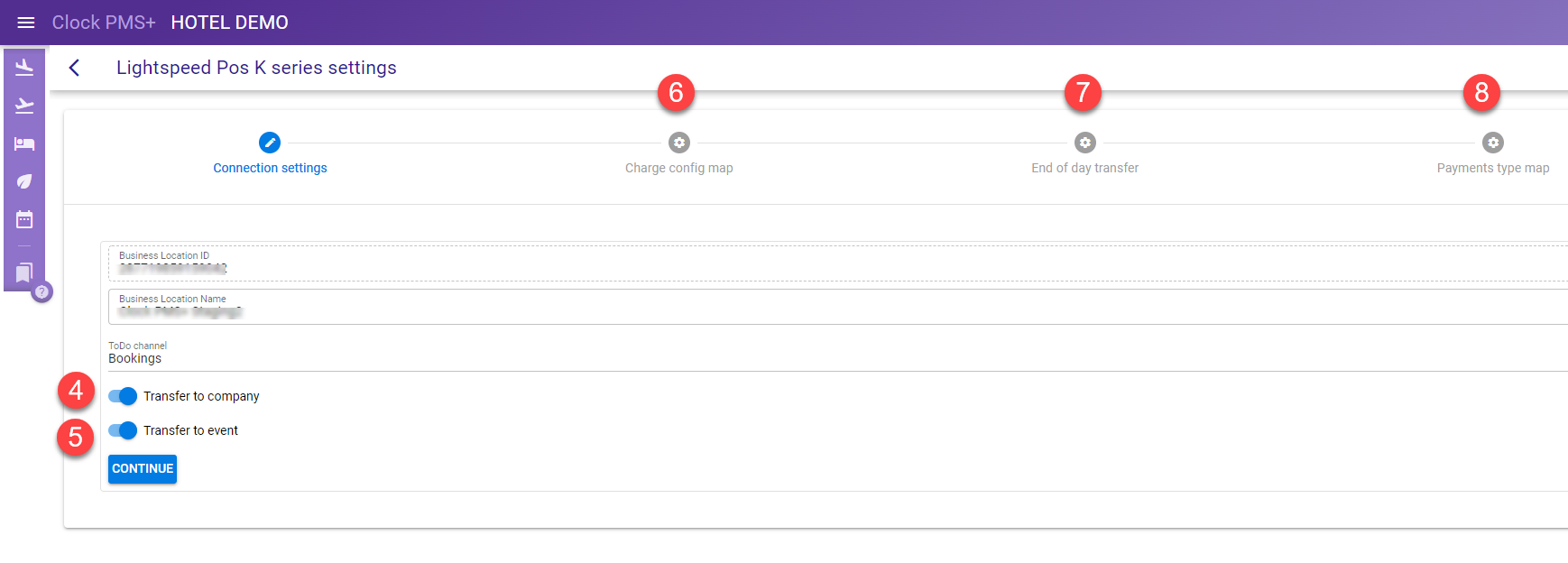The image size is (1568, 563).
Task: Open the leaf sidebar icon
Action: tap(24, 181)
